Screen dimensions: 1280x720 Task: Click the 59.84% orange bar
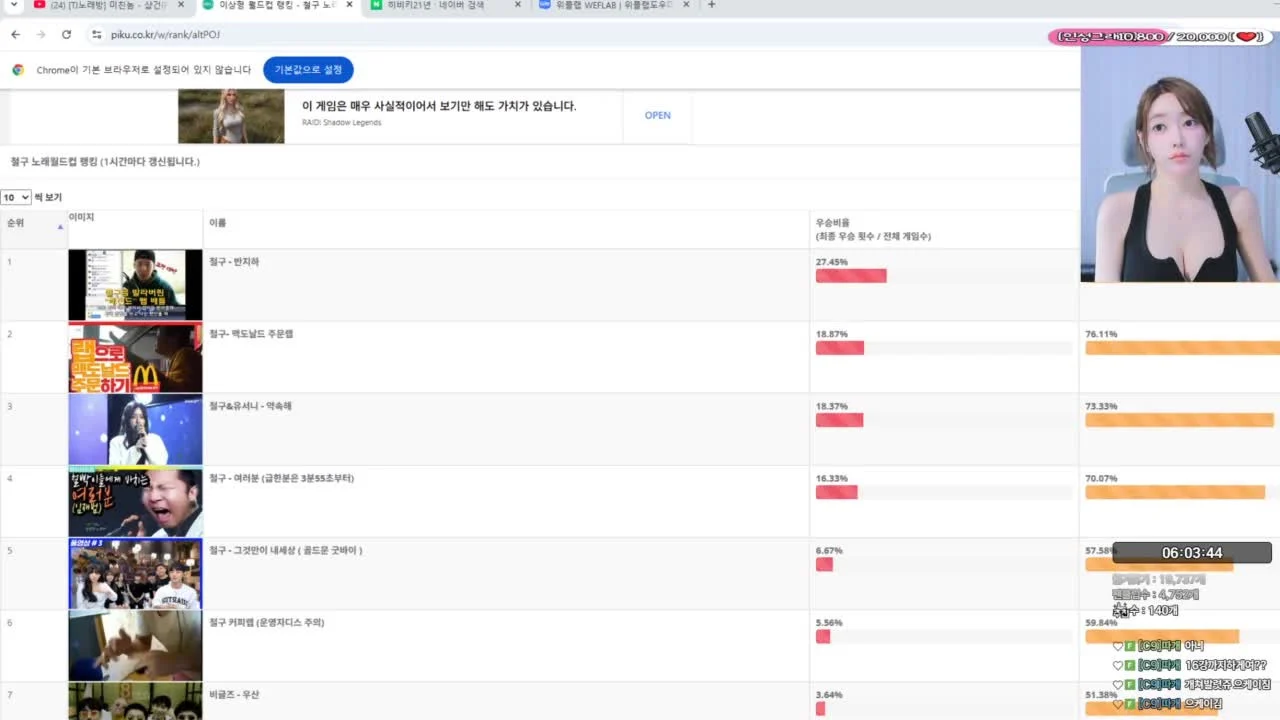1162,636
